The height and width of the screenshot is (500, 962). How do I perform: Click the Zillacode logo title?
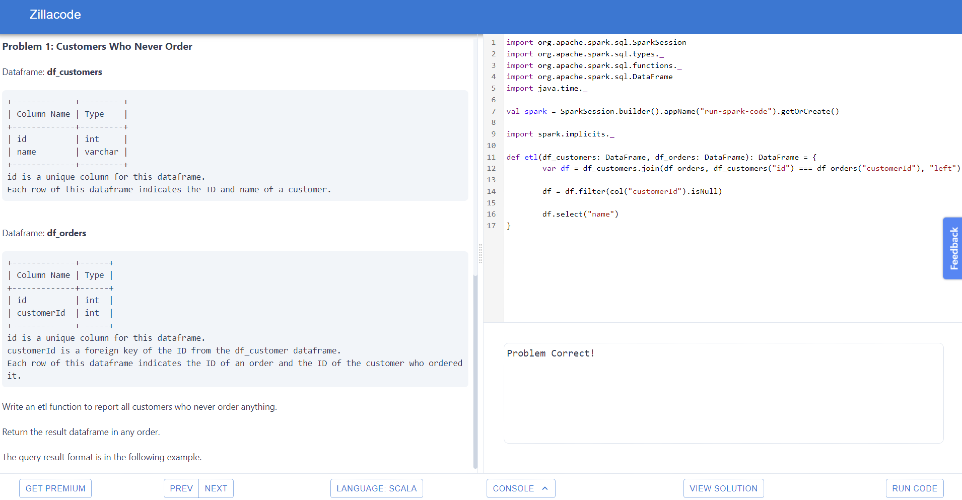[55, 15]
